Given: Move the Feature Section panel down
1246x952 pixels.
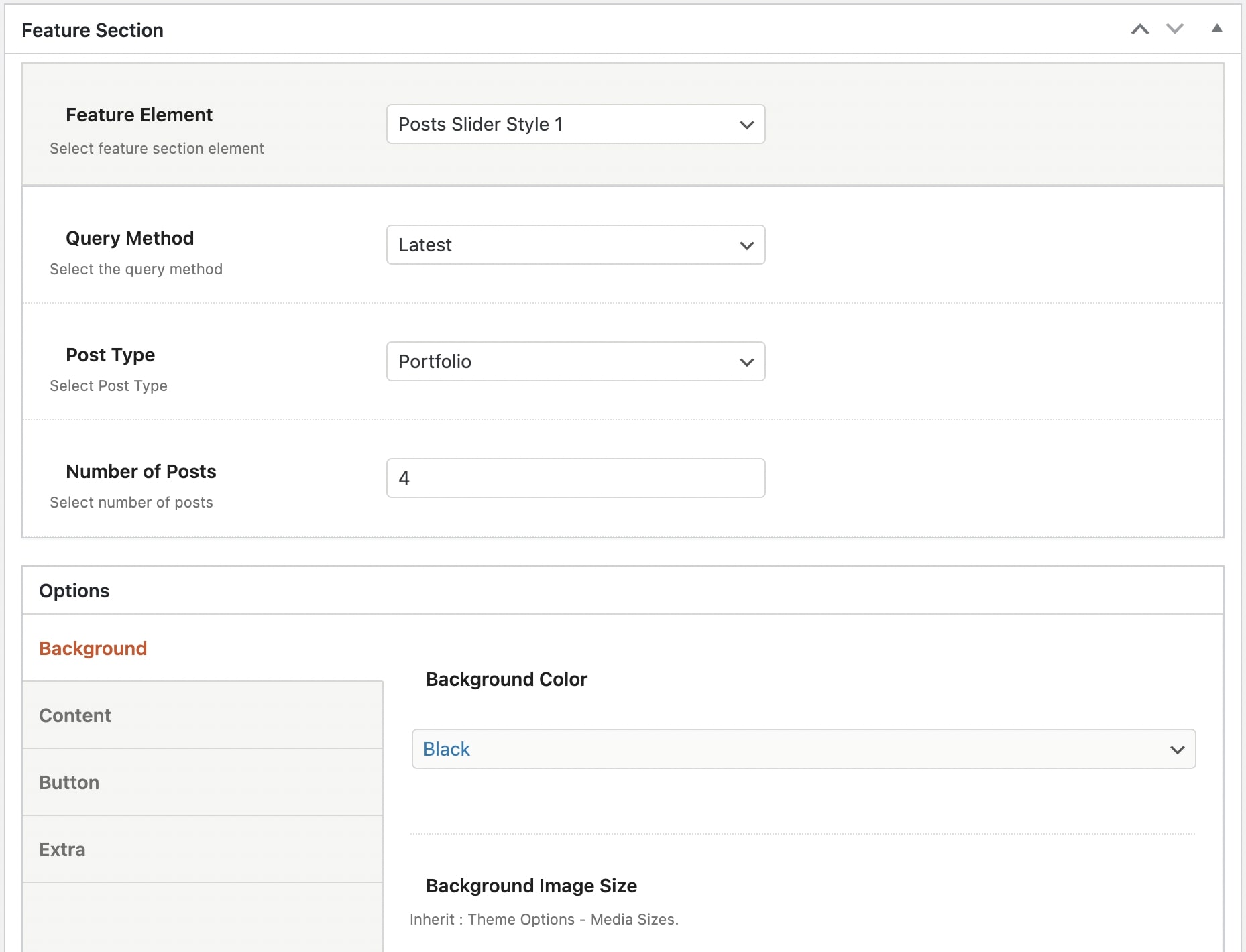Looking at the screenshot, I should (1174, 29).
